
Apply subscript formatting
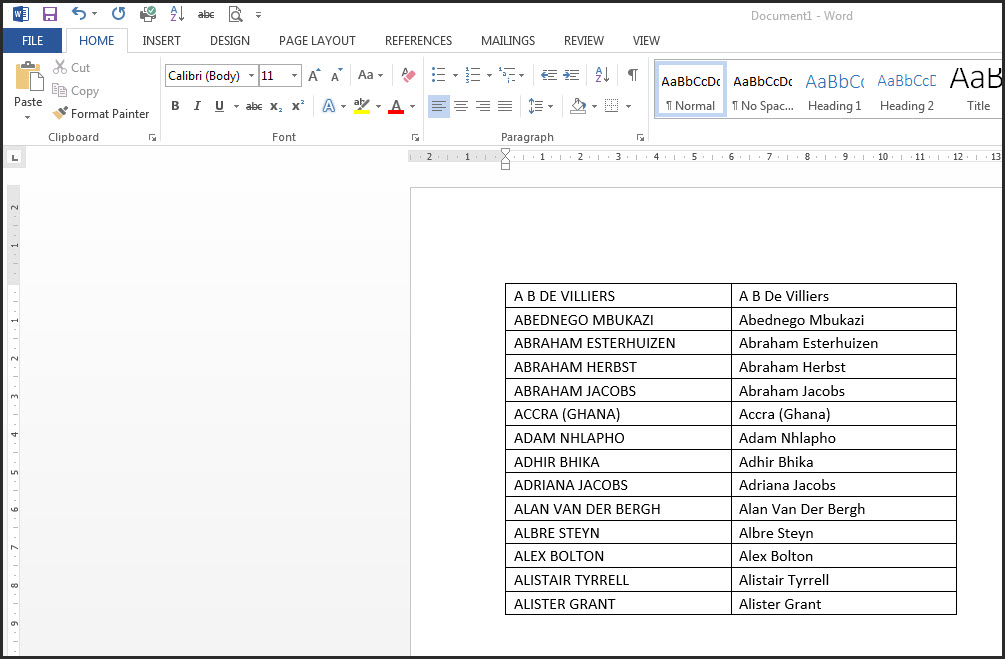tap(276, 106)
